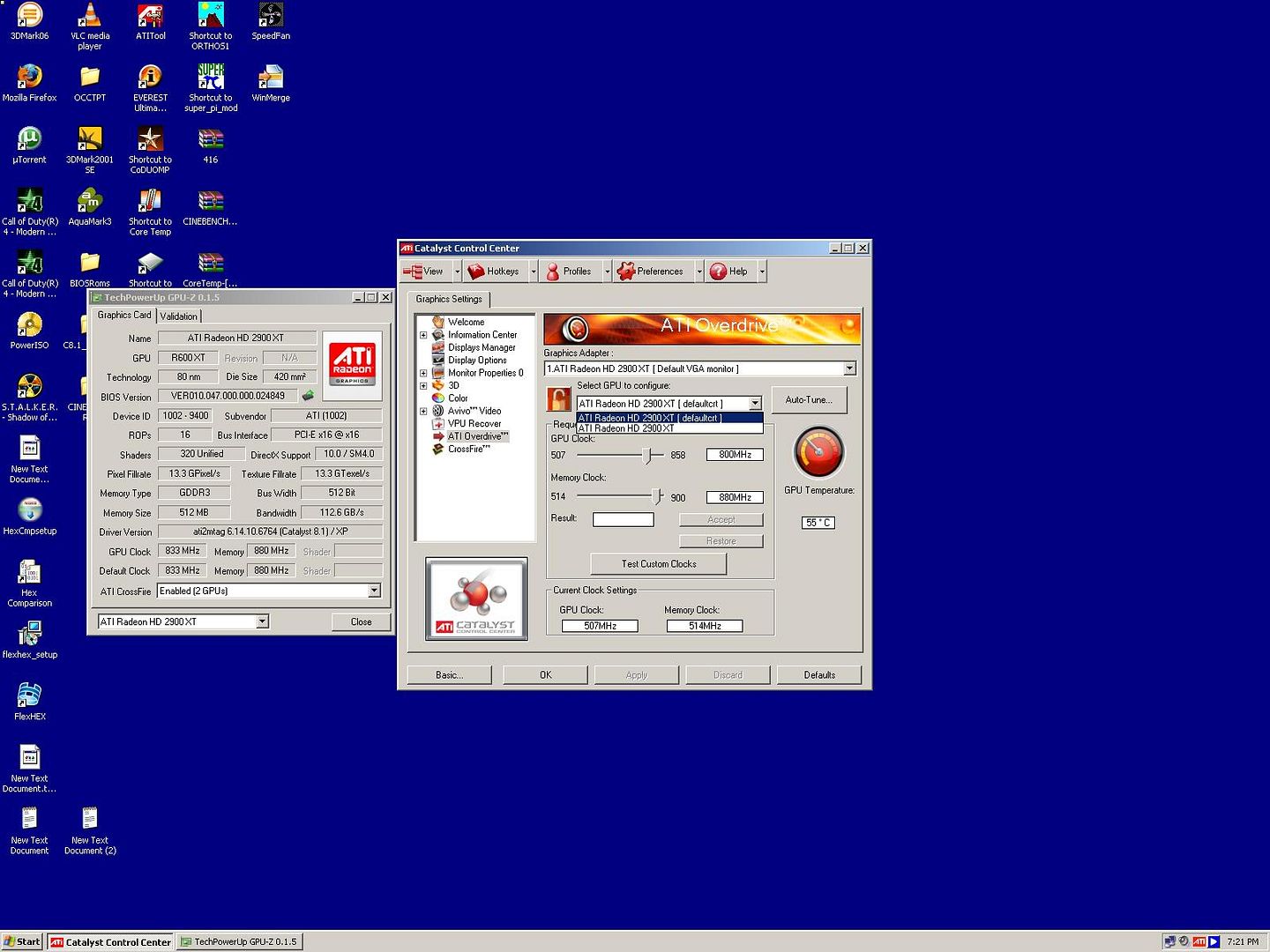Select the EVEREST Ultimate desktop icon
The width and height of the screenshot is (1270, 952).
[x=150, y=88]
